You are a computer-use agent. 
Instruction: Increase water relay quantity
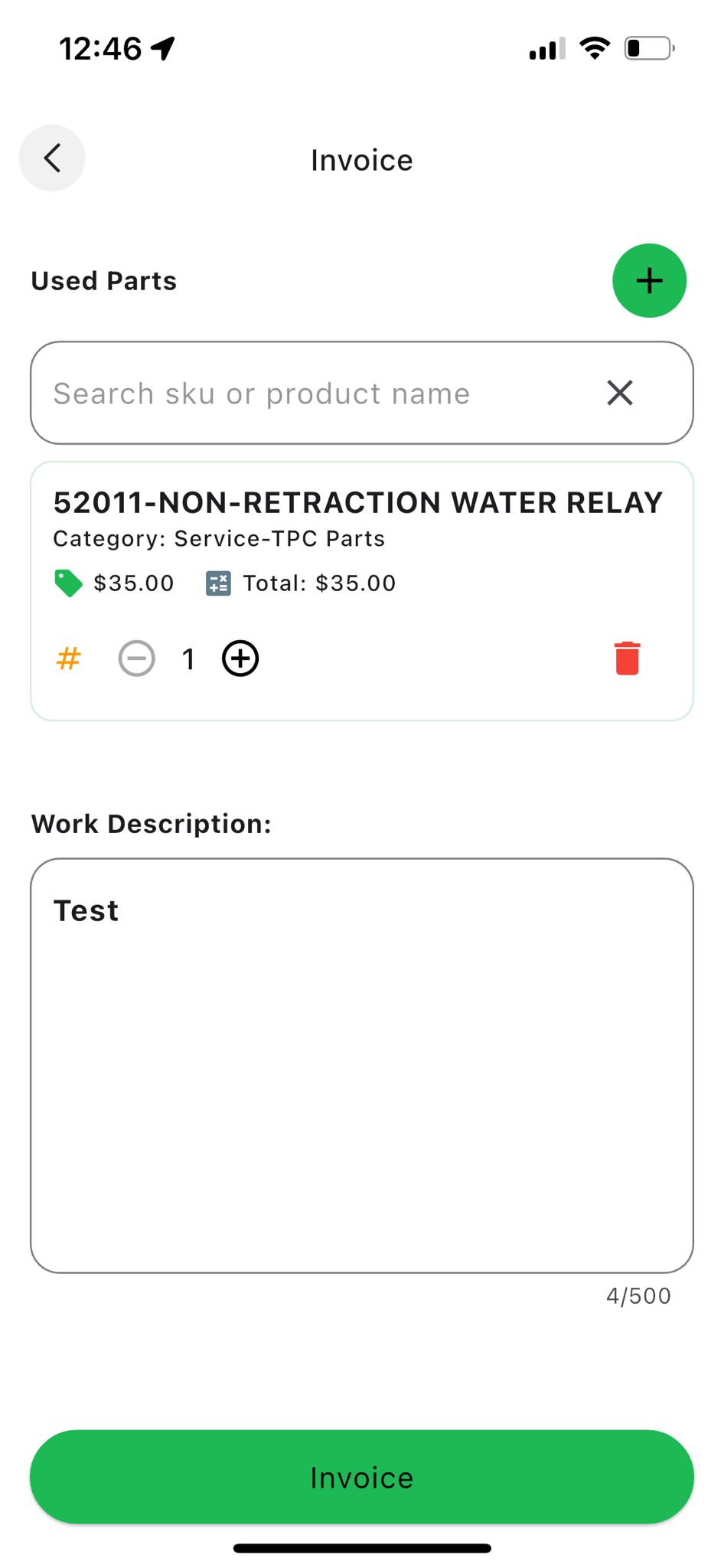(x=240, y=658)
